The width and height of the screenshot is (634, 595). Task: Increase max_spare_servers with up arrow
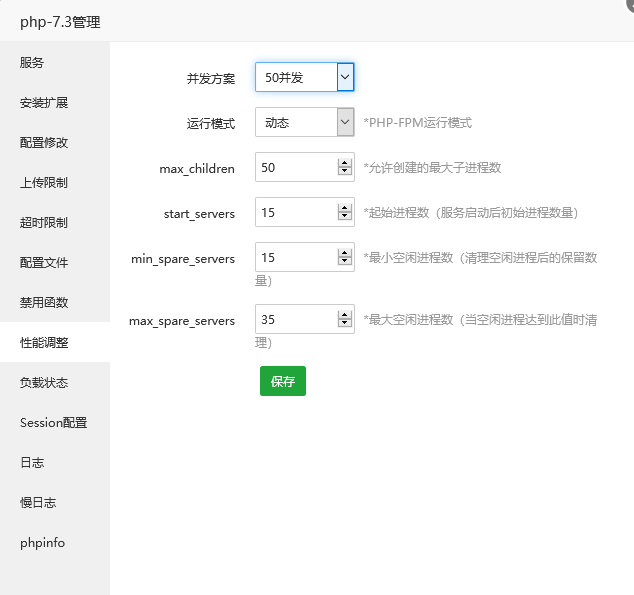click(344, 315)
